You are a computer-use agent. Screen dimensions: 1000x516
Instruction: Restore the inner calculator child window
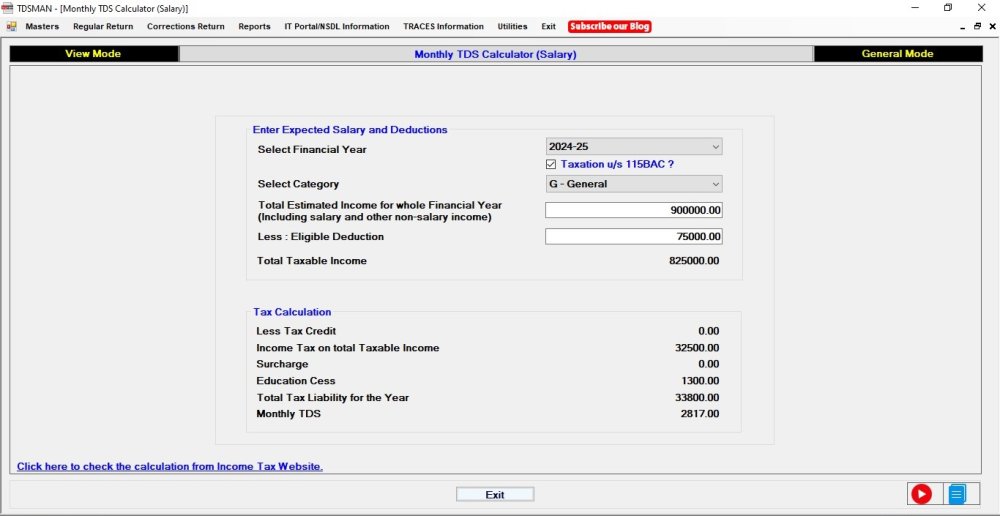click(977, 27)
